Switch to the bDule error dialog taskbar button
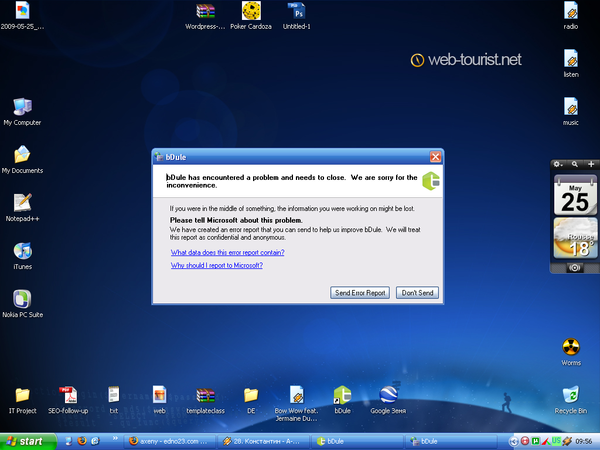 (x=451, y=442)
